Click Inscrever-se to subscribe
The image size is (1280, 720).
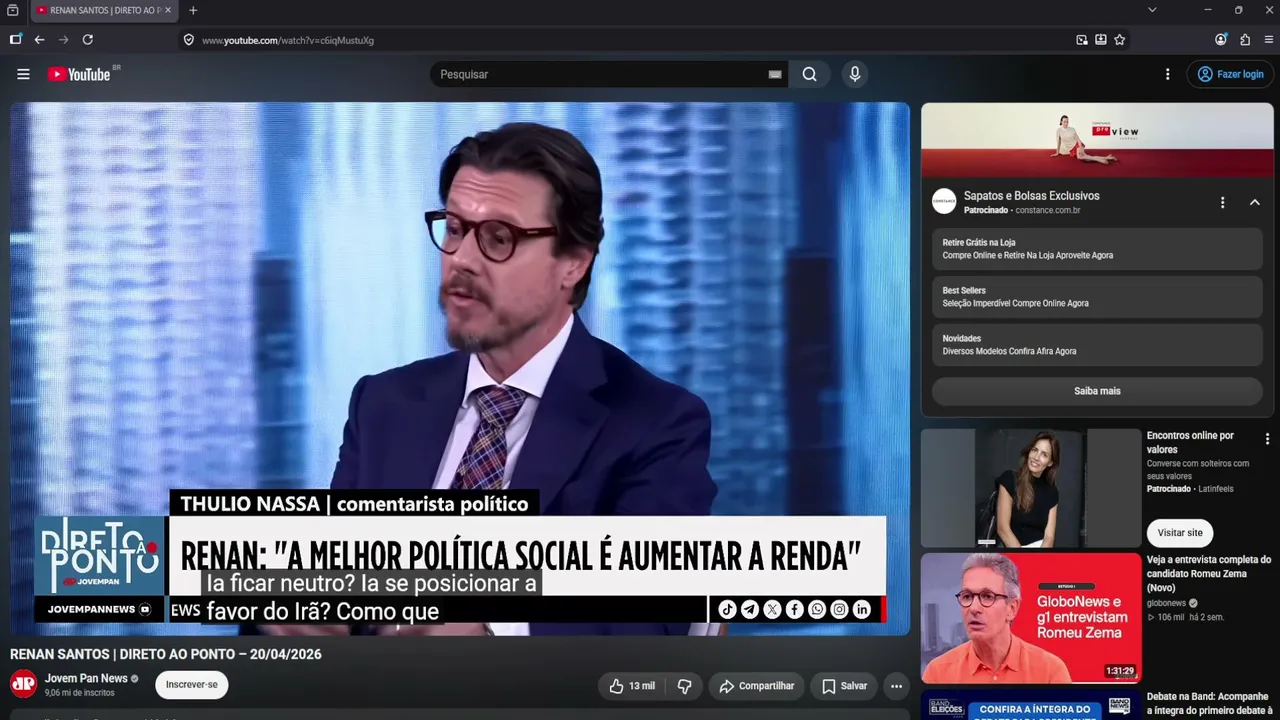(192, 685)
